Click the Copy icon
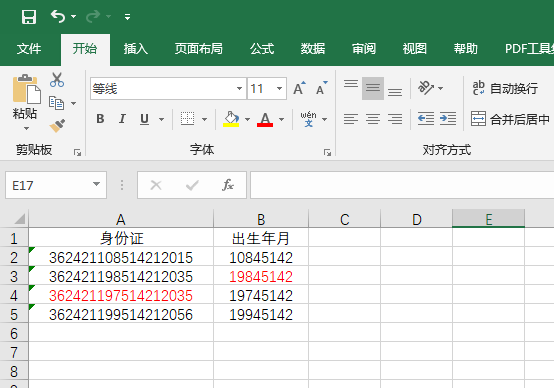Image resolution: width=554 pixels, height=388 pixels. coord(57,103)
